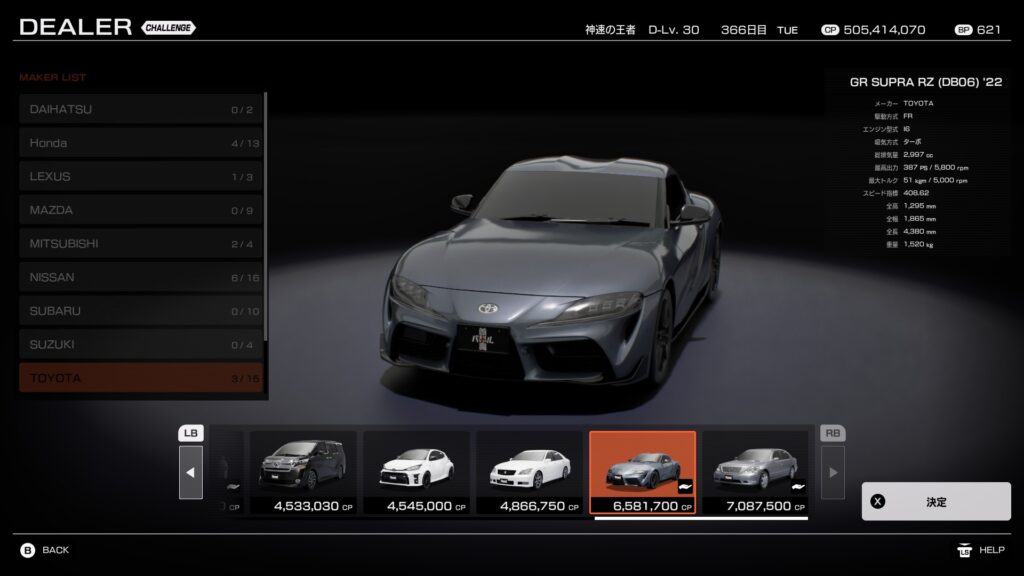Screen dimensions: 1024x576
Task: Select the white hatchback priced 4,545,000 CP
Action: [416, 472]
